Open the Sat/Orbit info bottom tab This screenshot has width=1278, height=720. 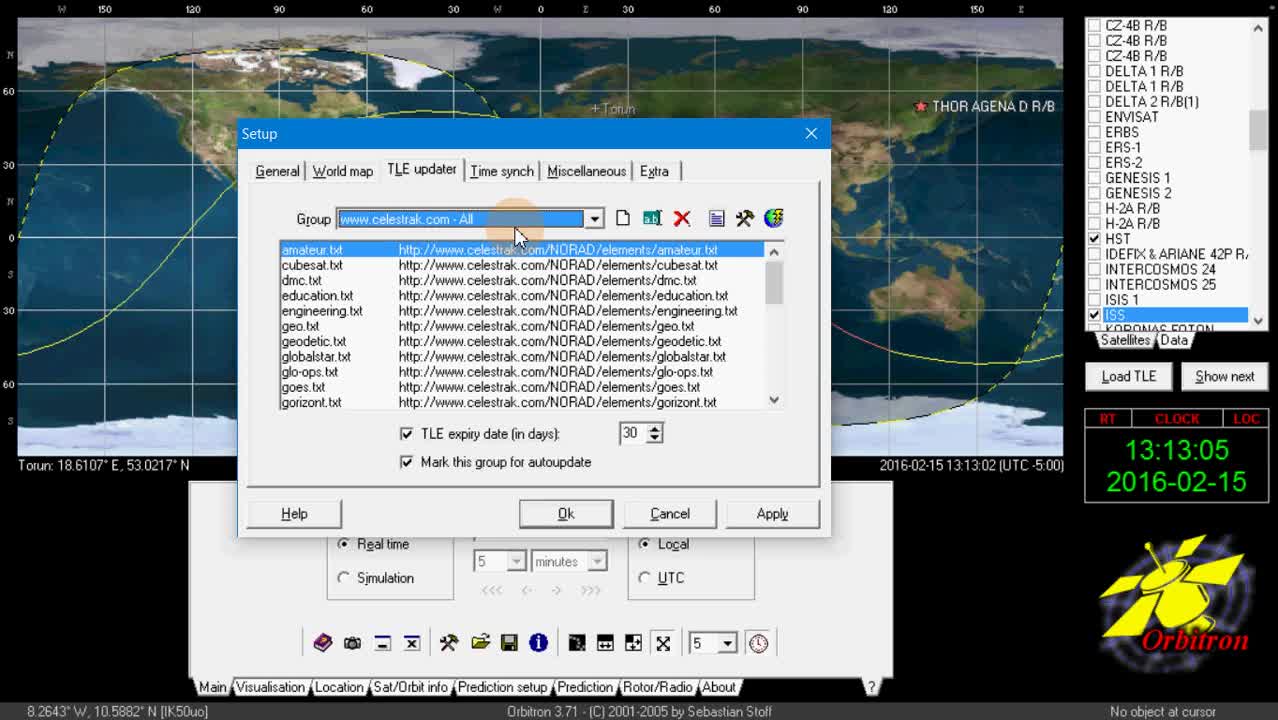pos(410,687)
